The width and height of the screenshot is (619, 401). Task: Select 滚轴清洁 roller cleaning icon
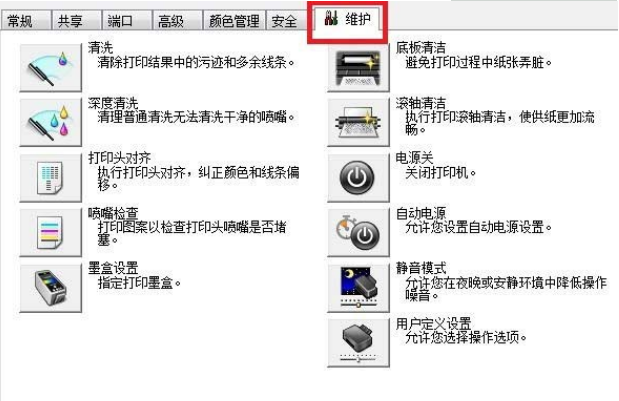coord(358,123)
